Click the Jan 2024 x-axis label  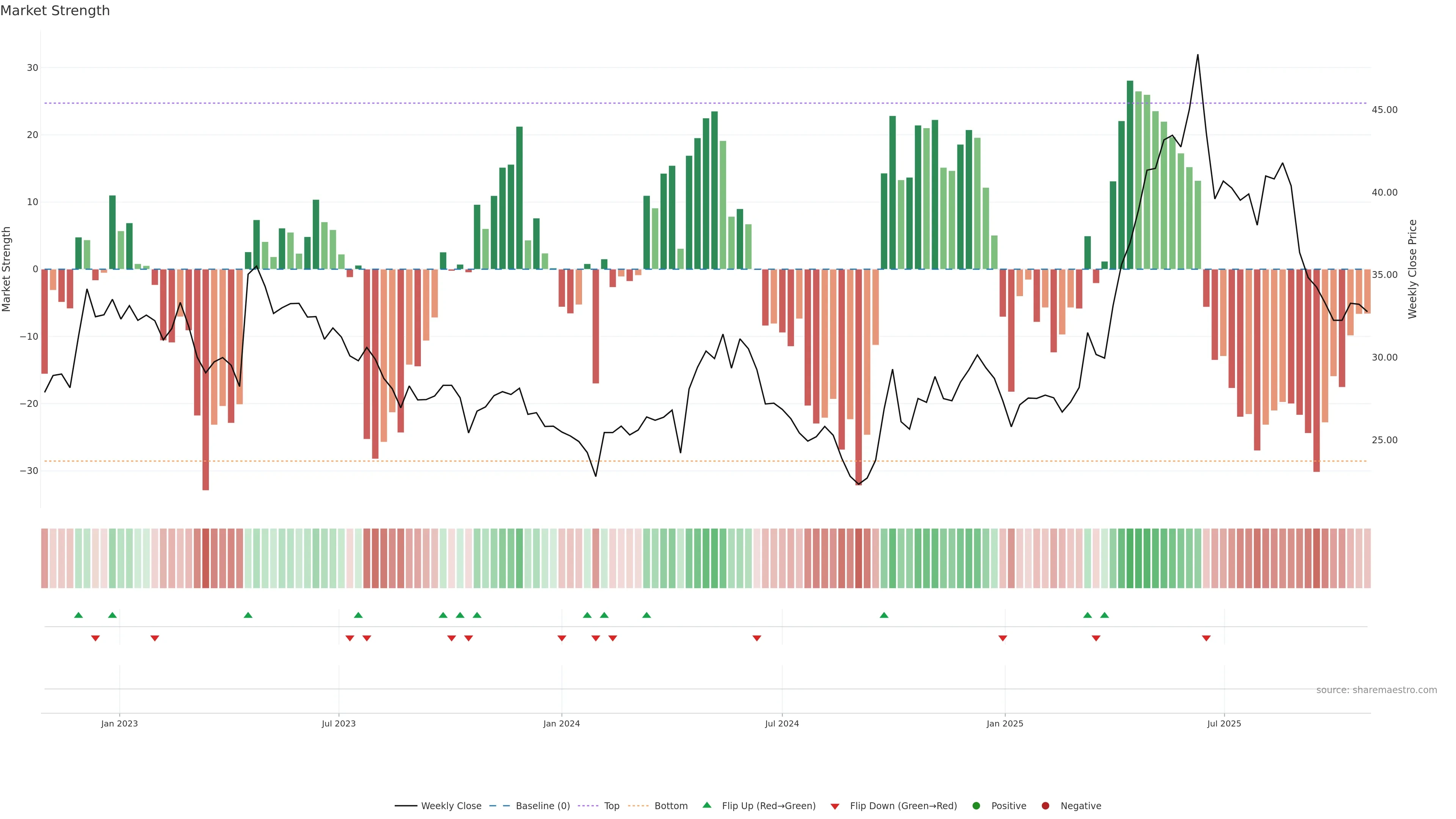[561, 723]
